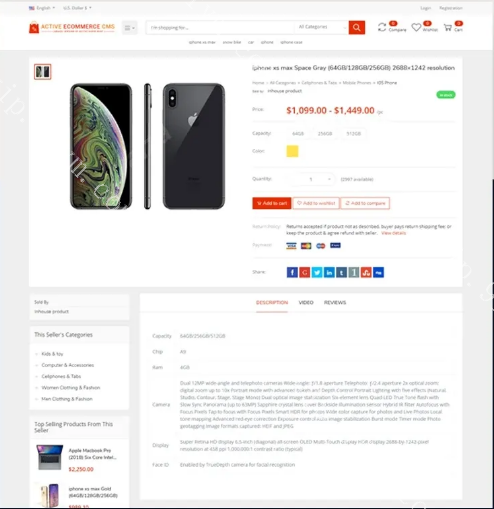Click the Add to cart button
Viewport: 494px width, 509px height.
click(272, 203)
